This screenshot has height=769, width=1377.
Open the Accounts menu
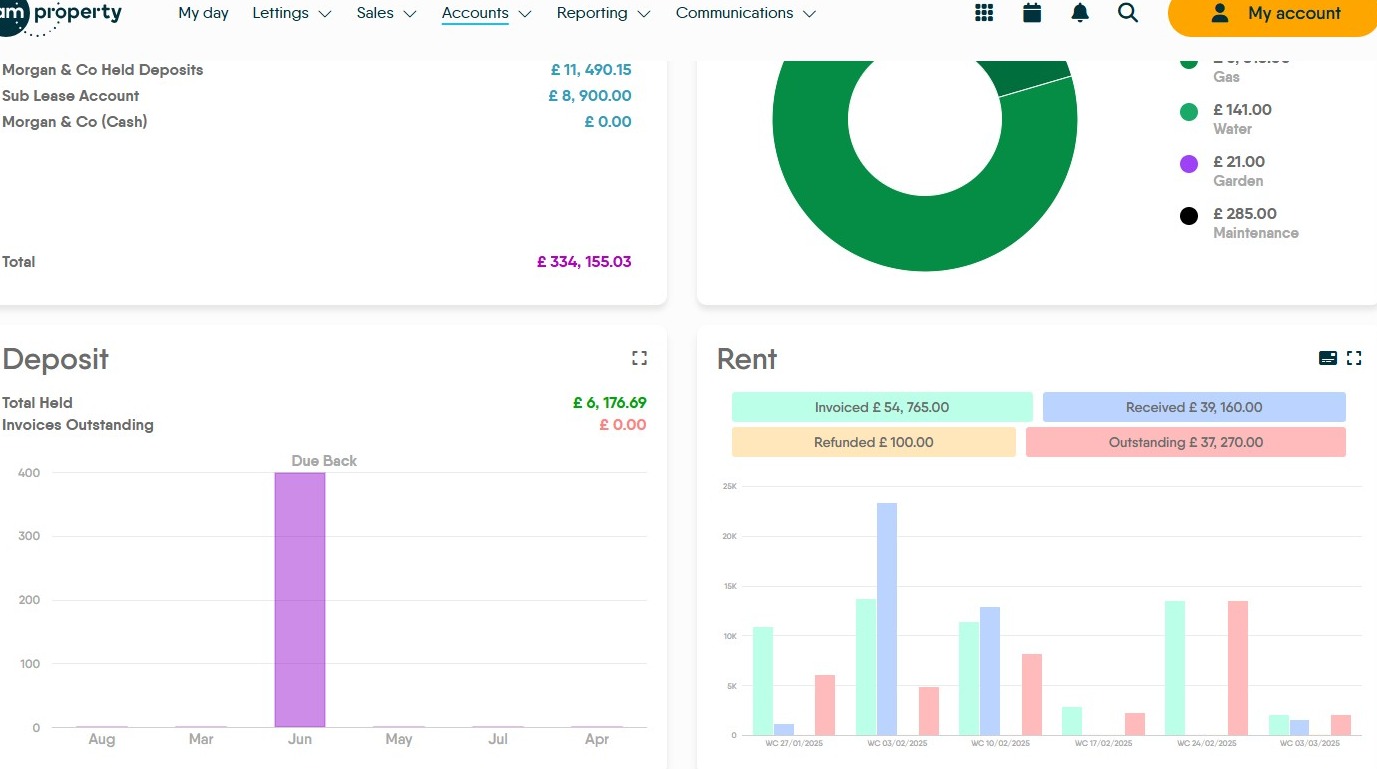coord(486,13)
